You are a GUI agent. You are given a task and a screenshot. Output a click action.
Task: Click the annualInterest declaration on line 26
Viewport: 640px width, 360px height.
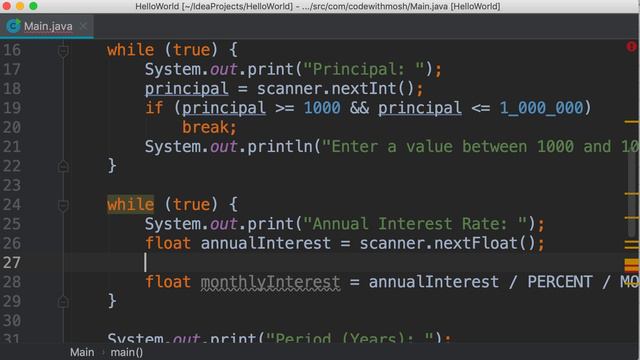(x=265, y=243)
